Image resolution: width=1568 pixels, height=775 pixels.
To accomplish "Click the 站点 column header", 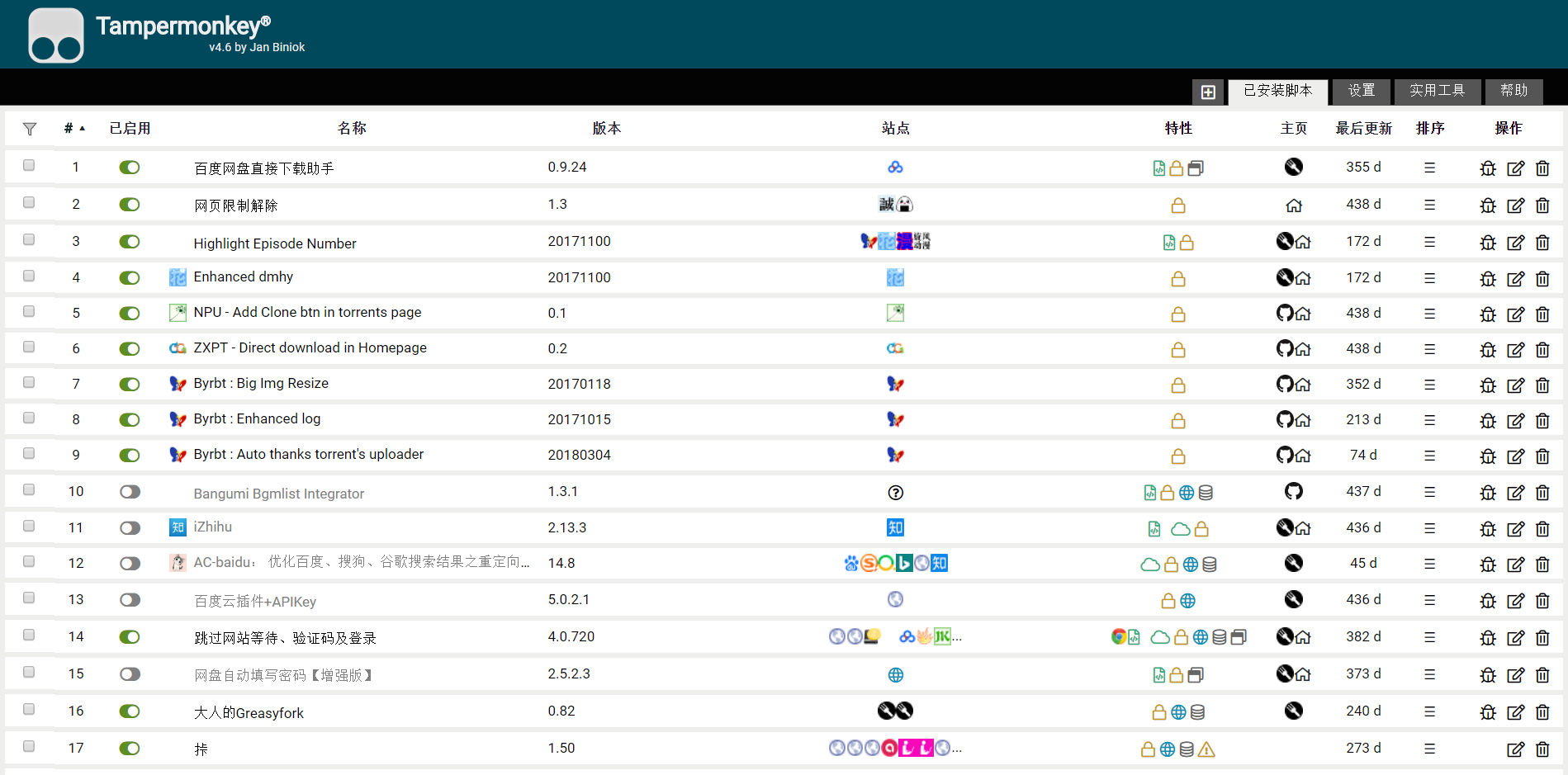I will tap(896, 128).
